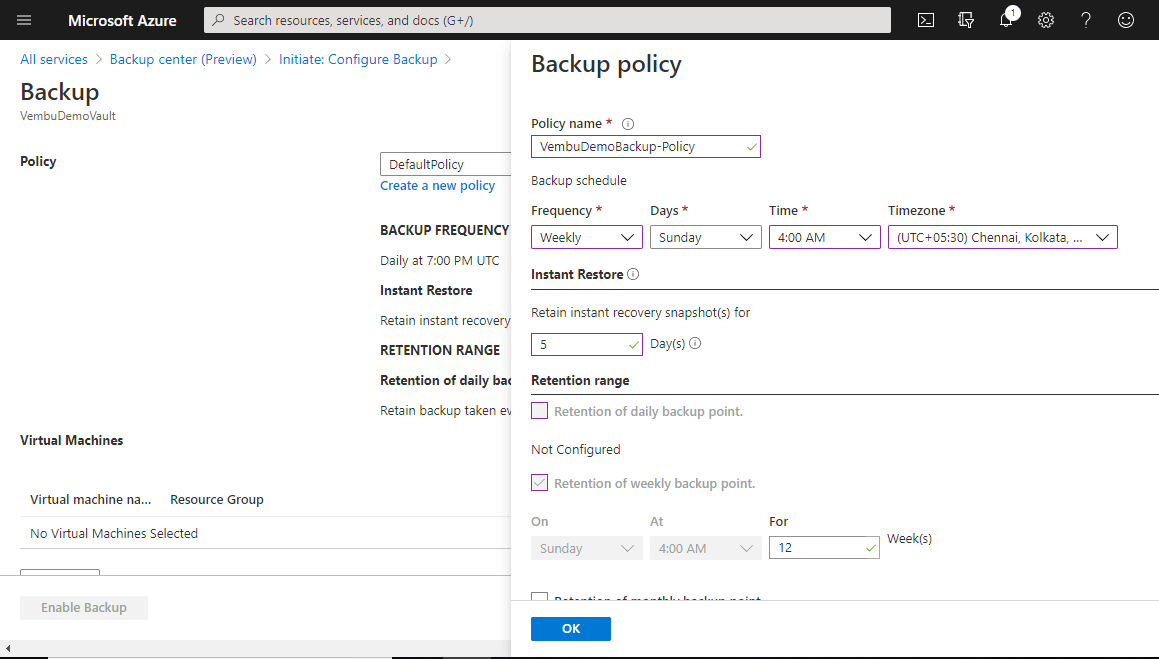Focus the global search box

[x=547, y=20]
